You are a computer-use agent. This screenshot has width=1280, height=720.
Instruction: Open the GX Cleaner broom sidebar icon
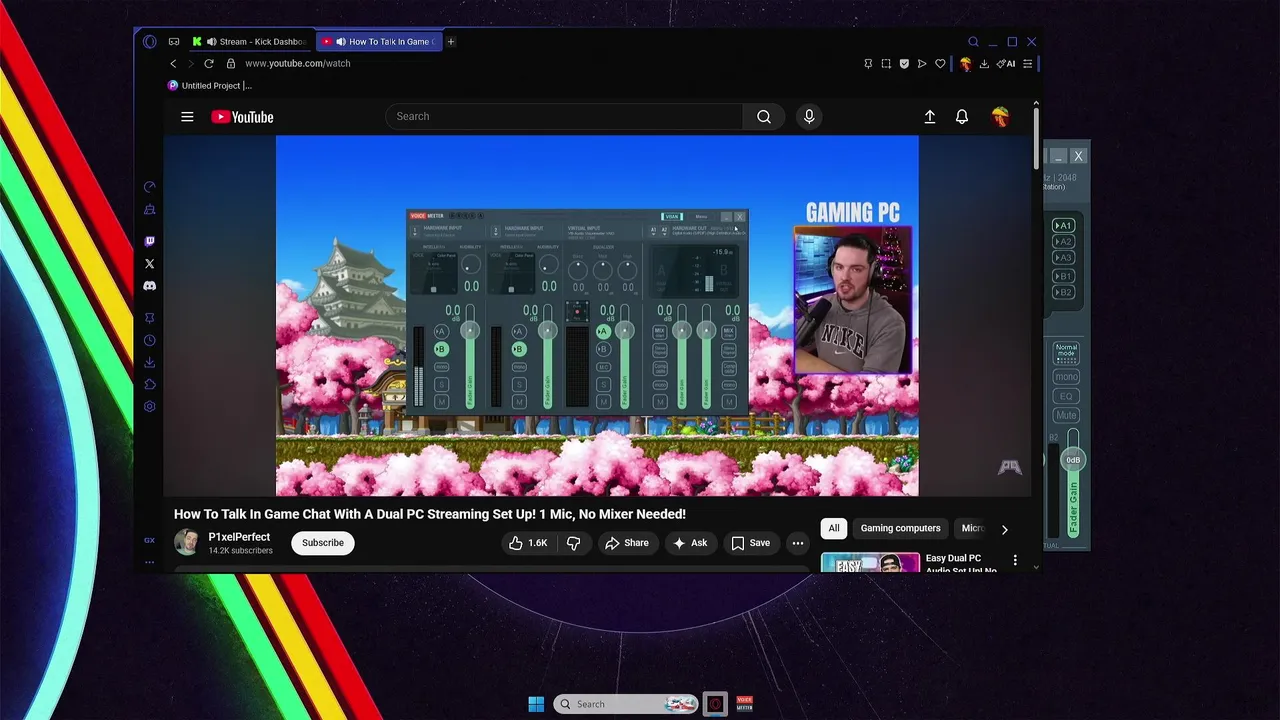click(x=150, y=210)
